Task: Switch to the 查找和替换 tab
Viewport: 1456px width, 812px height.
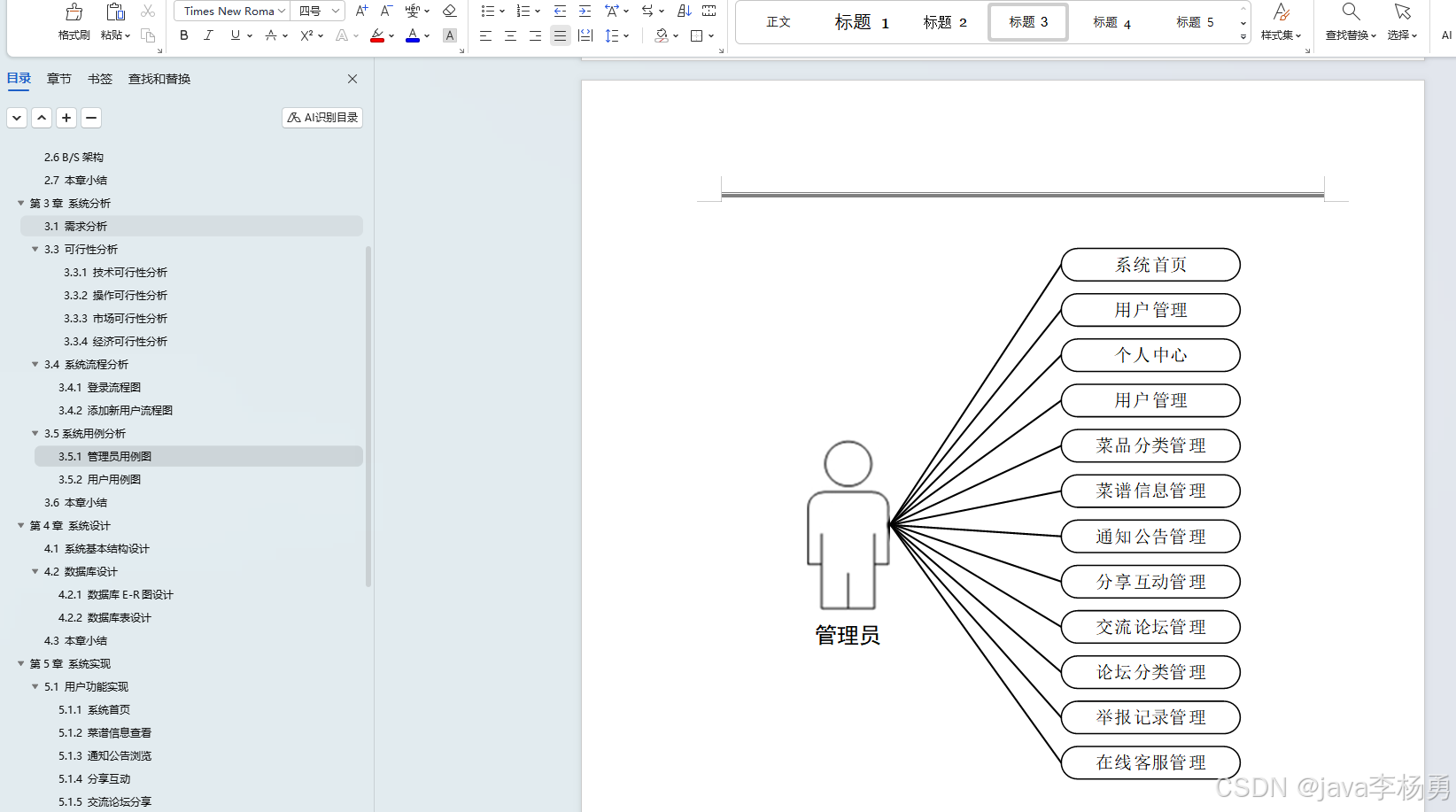Action: (x=159, y=79)
